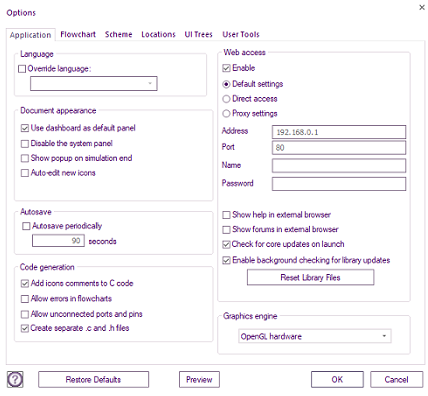Focus the proxy Name field
This screenshot has width=428, height=396.
339,166
